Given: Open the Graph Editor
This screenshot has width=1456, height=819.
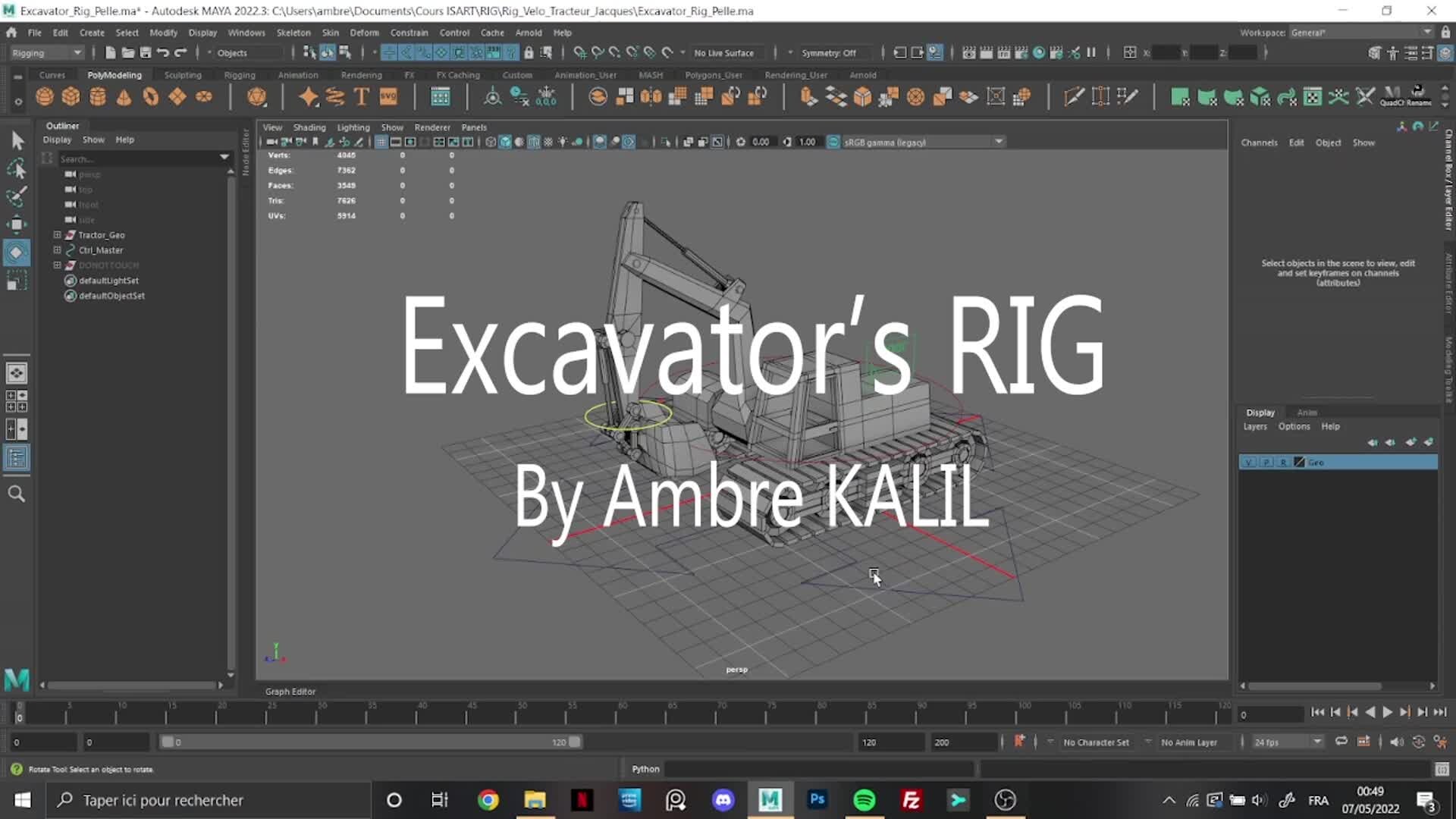Looking at the screenshot, I should [290, 691].
